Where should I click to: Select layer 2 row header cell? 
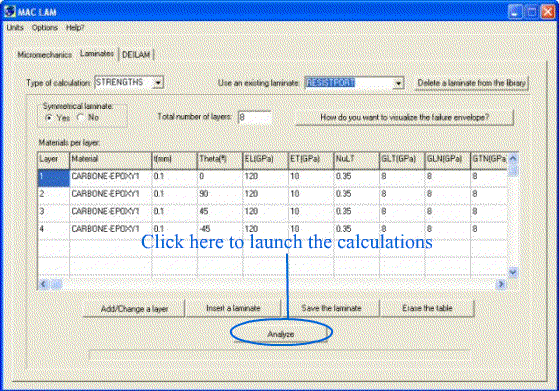point(53,195)
